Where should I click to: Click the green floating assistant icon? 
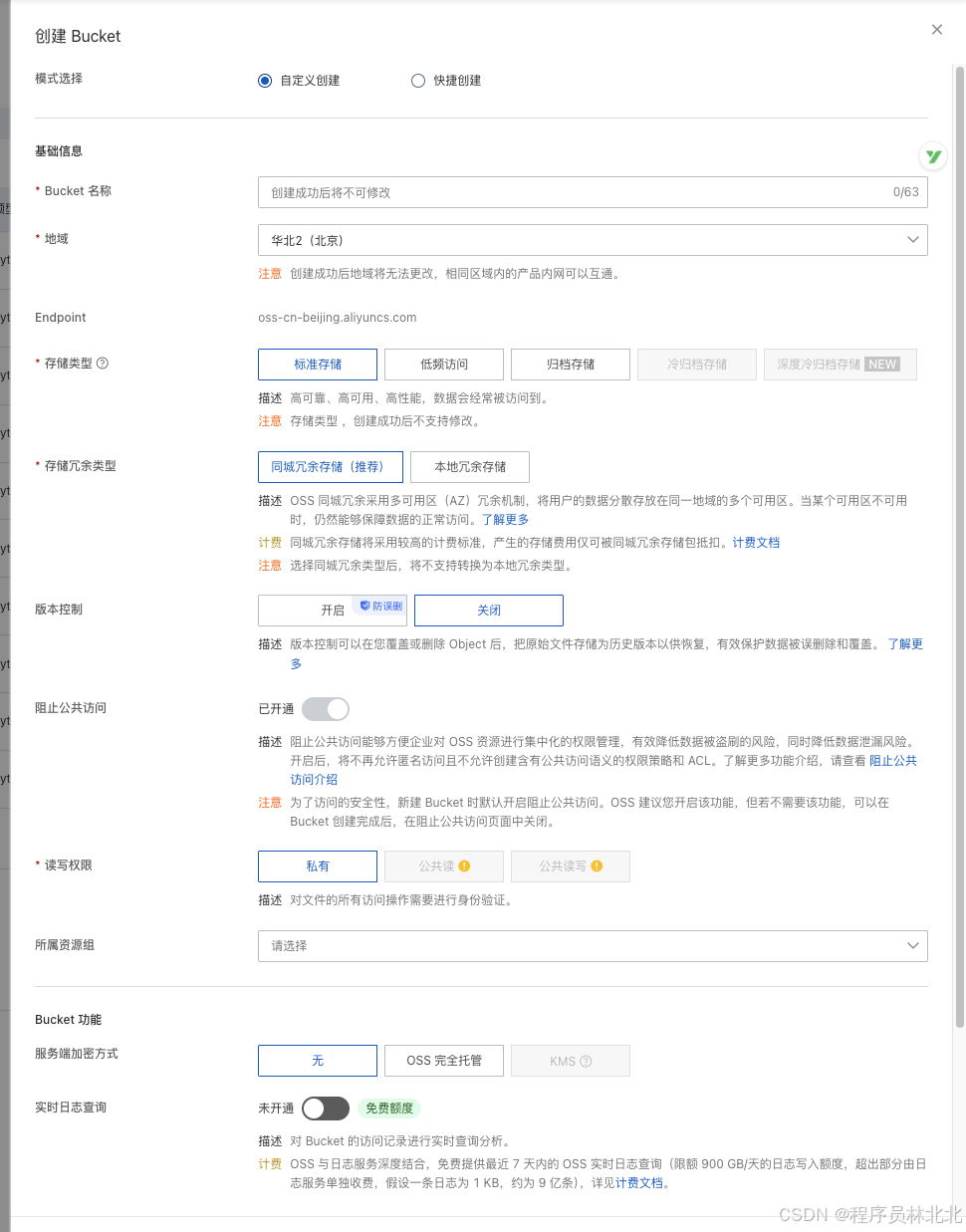(x=933, y=156)
